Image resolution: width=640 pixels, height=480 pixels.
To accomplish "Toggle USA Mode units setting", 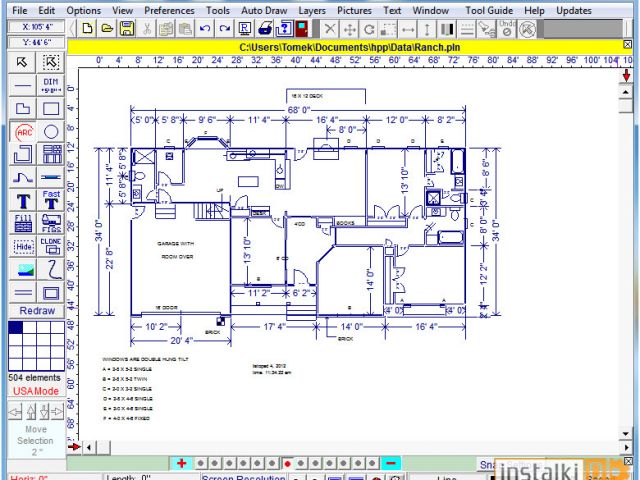I will pos(34,391).
